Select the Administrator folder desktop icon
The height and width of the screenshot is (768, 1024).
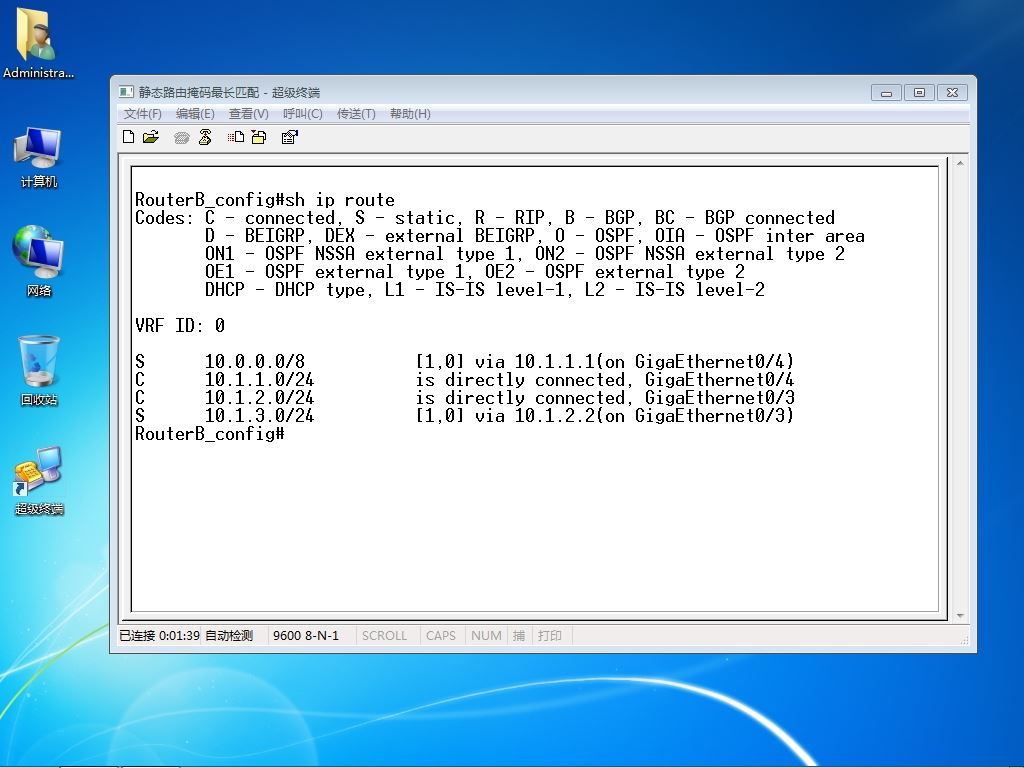click(38, 44)
